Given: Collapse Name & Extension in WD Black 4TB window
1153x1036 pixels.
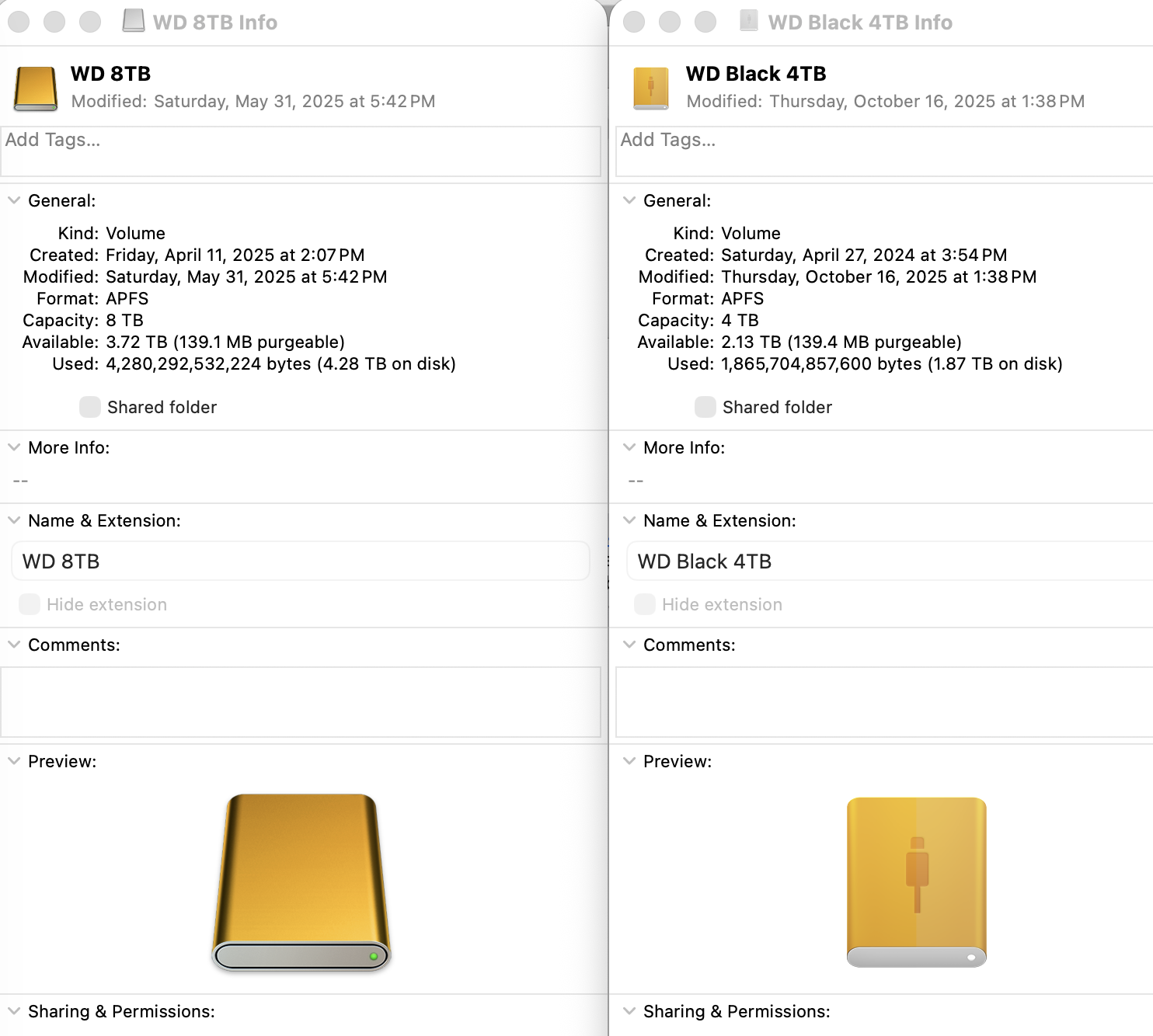Looking at the screenshot, I should pyautogui.click(x=629, y=520).
